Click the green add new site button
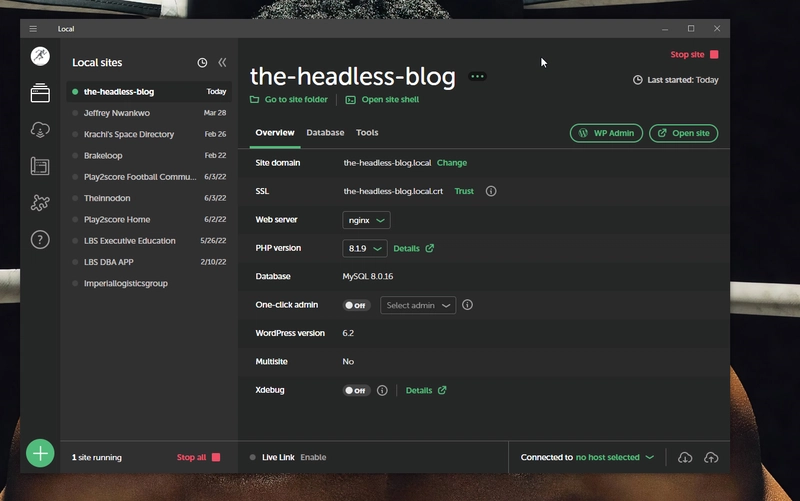 (x=40, y=453)
